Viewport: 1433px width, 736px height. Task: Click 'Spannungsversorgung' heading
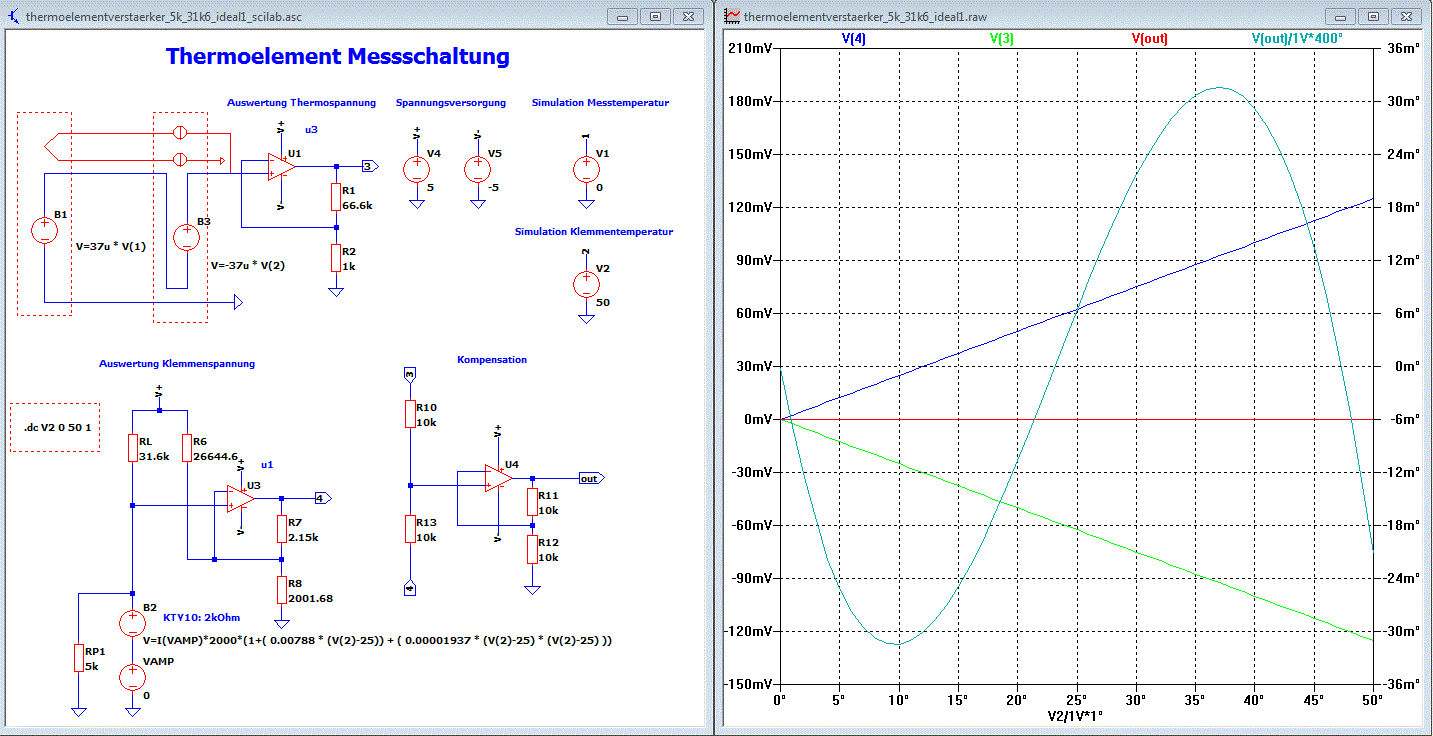tap(451, 102)
